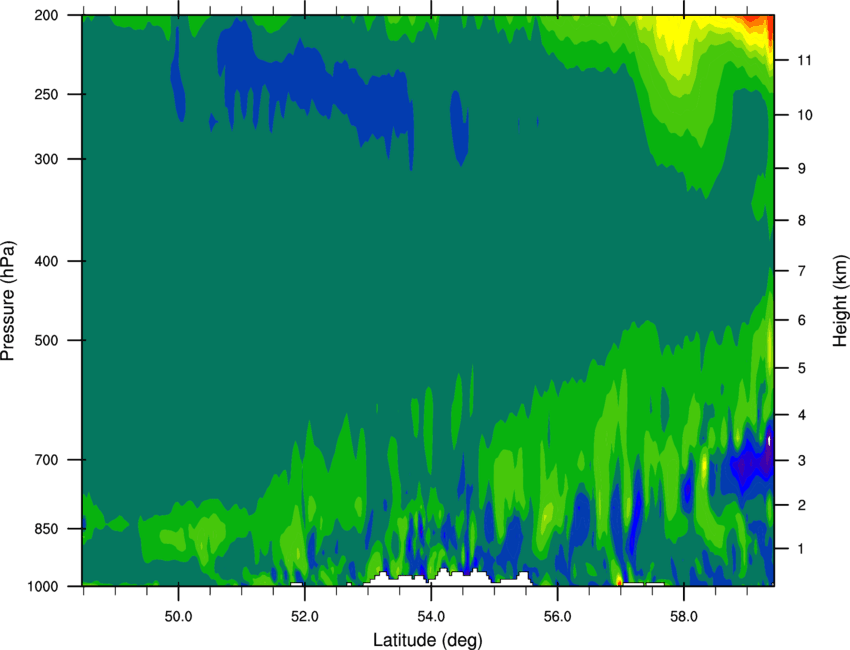The image size is (850, 650).
Task: Click the Pressure (hPa) axis title
Action: (8, 300)
